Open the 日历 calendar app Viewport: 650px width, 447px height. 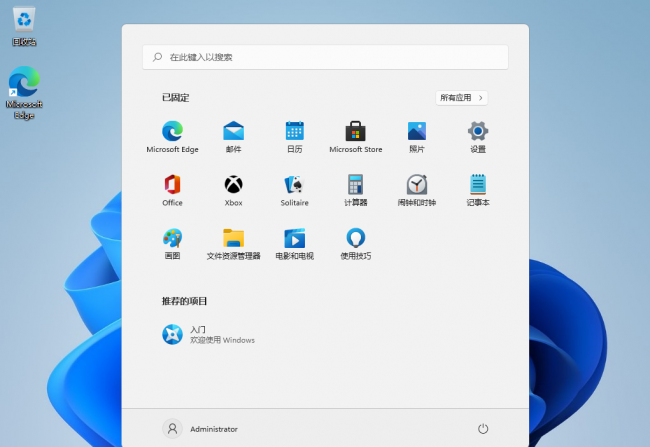point(295,137)
